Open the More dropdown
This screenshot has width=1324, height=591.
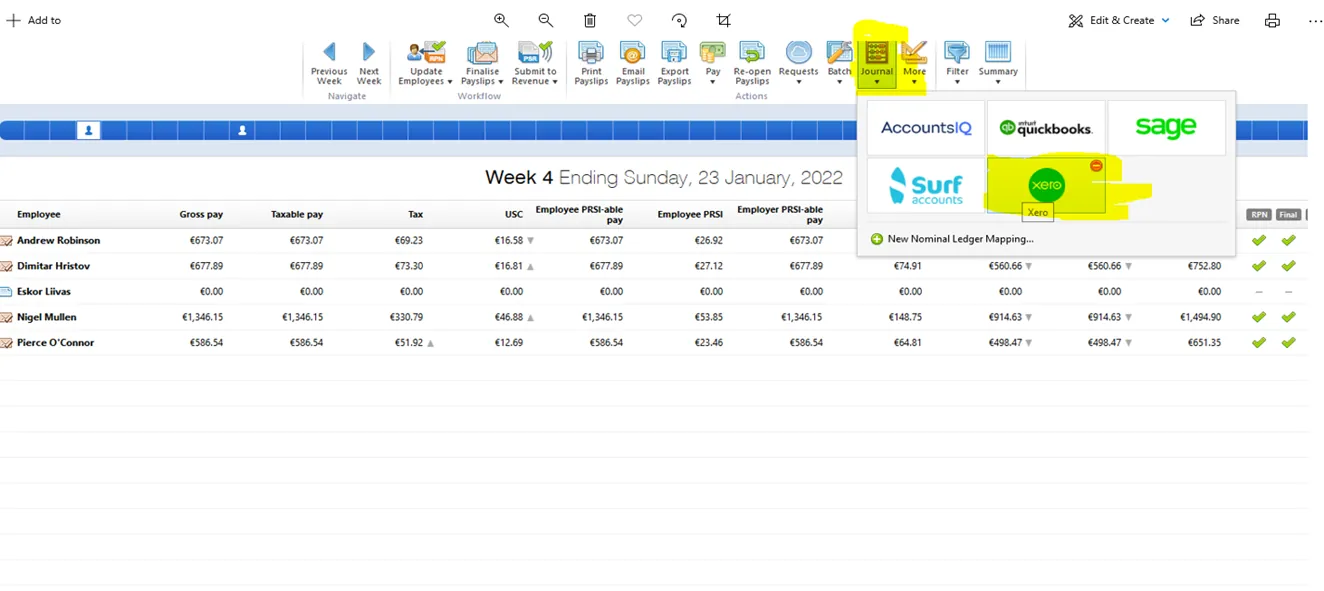(914, 63)
